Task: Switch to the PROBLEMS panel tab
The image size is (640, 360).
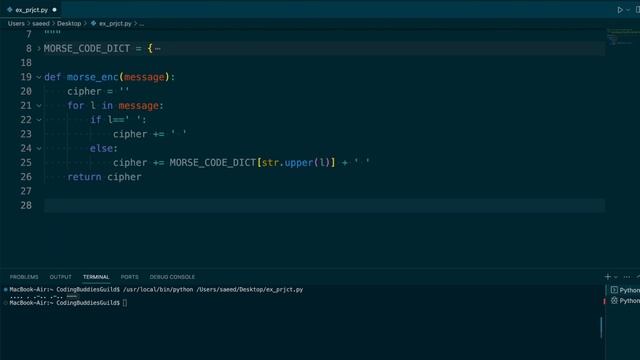Action: click(24, 277)
